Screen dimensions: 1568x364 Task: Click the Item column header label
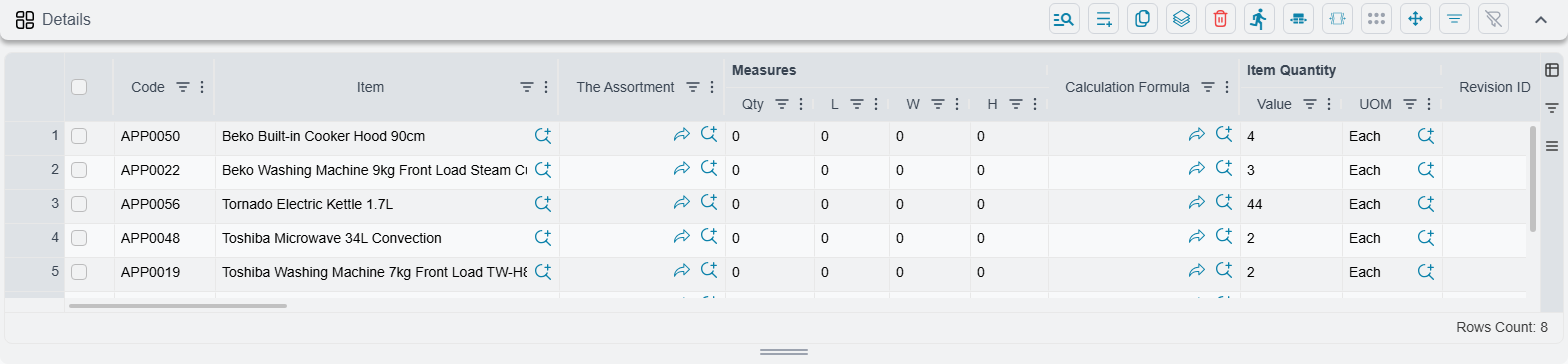point(370,87)
